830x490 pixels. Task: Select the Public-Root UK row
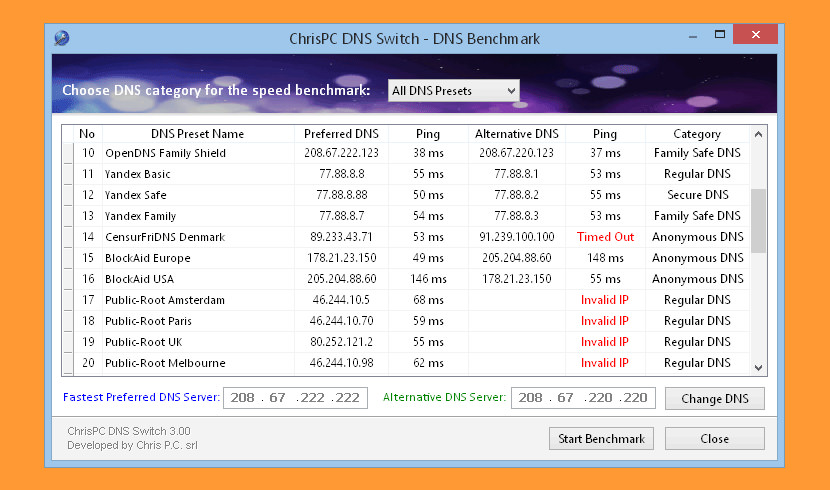[407, 342]
